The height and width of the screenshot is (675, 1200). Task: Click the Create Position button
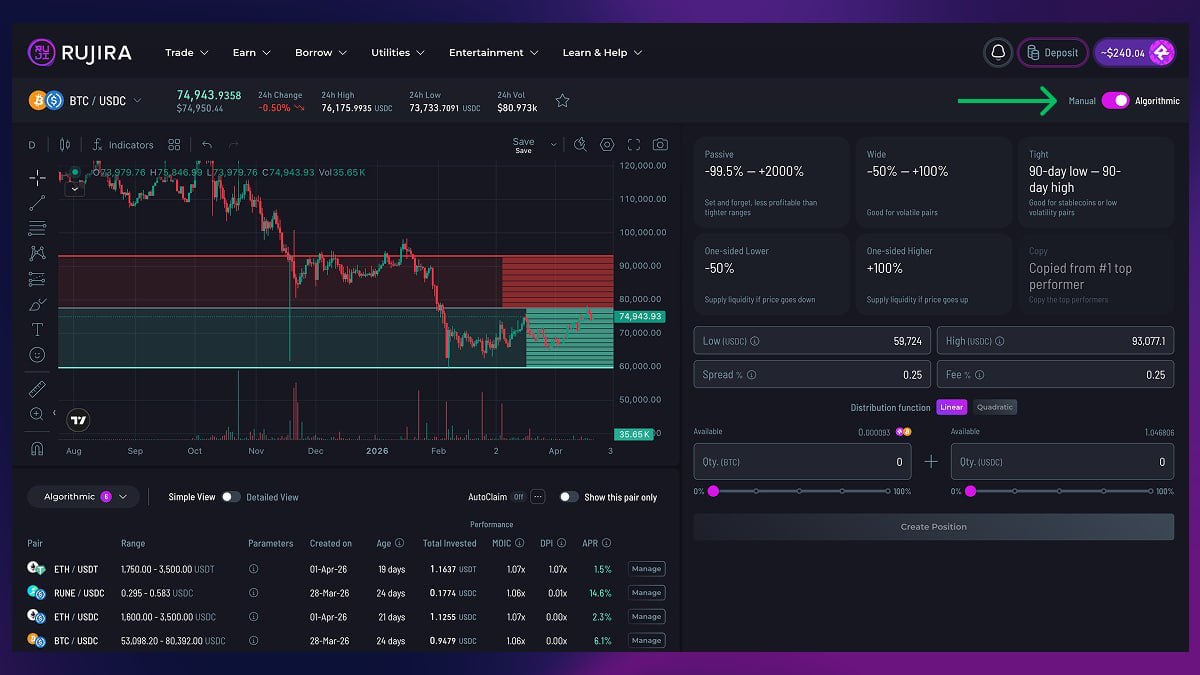(x=933, y=527)
